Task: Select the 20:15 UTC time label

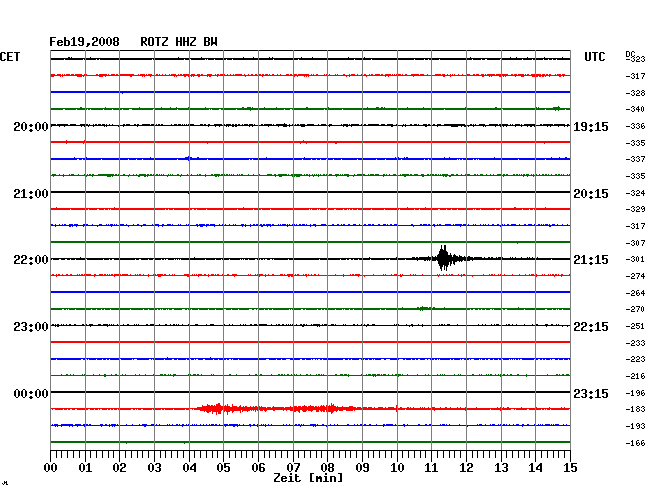Action: 591,194
